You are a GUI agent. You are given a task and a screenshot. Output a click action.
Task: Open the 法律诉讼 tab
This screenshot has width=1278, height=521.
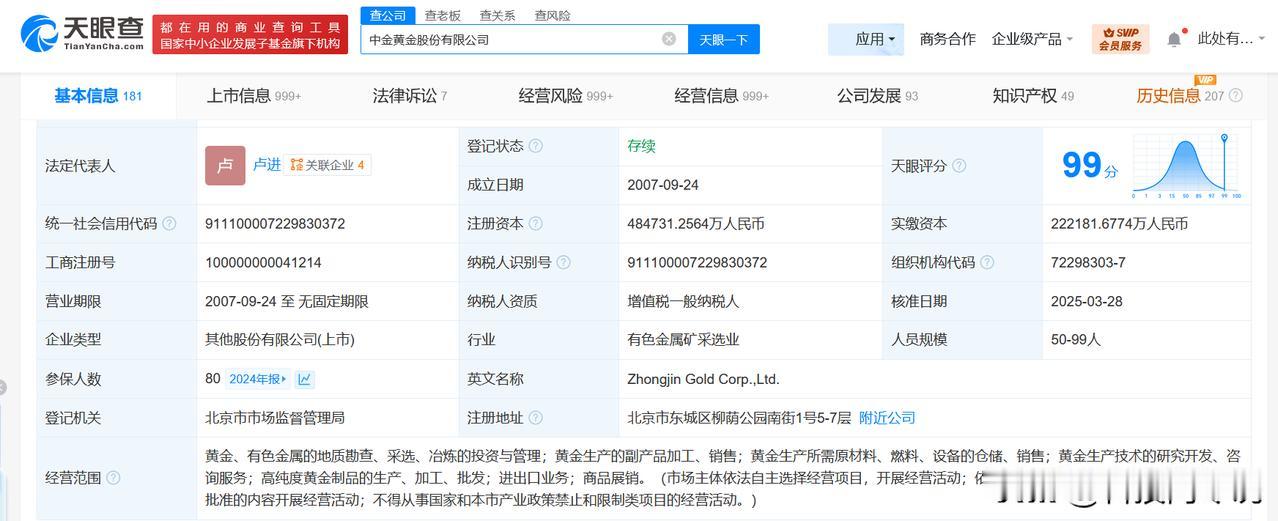[x=410, y=96]
